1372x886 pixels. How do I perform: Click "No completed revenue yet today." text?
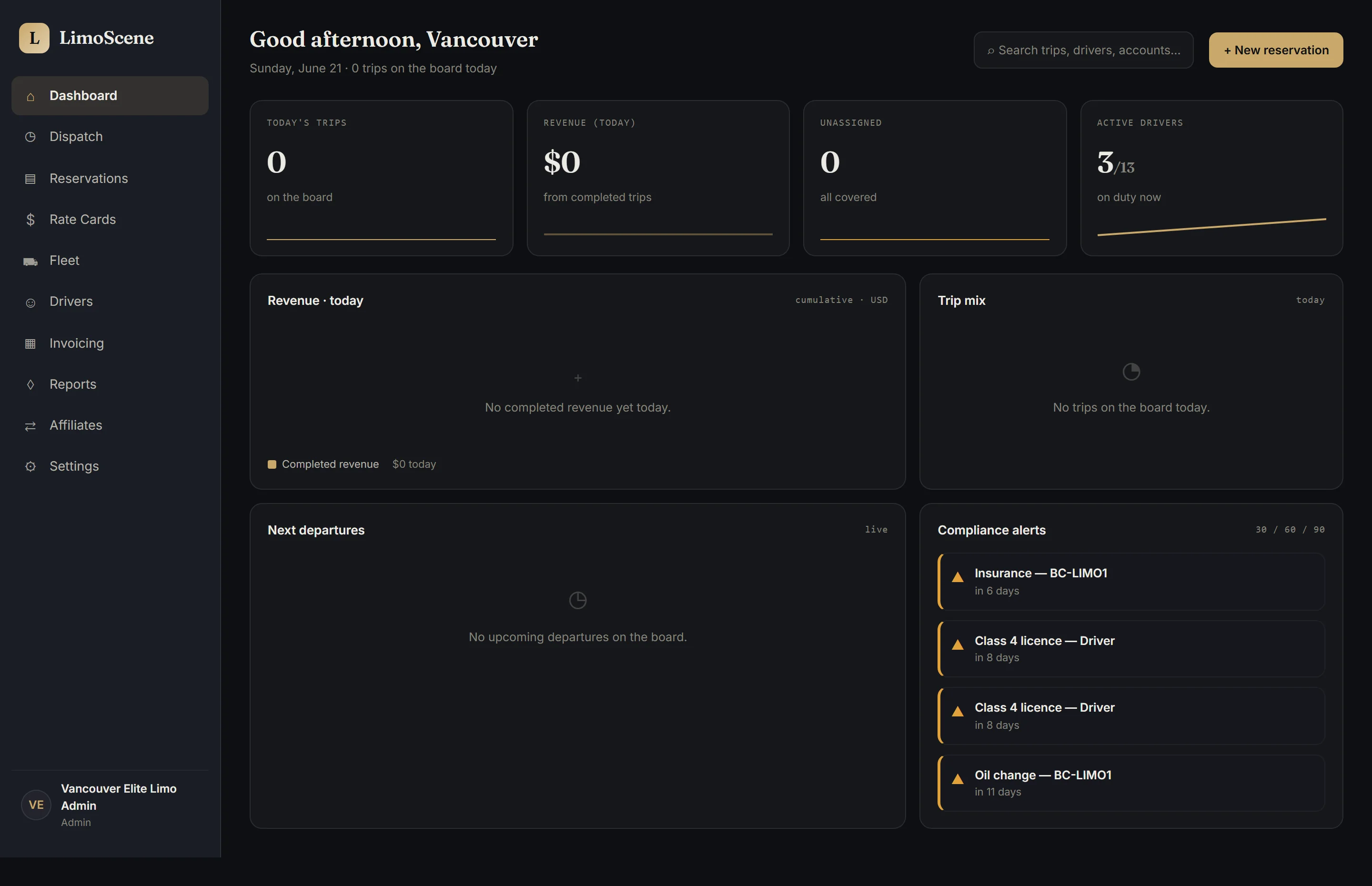pos(577,407)
